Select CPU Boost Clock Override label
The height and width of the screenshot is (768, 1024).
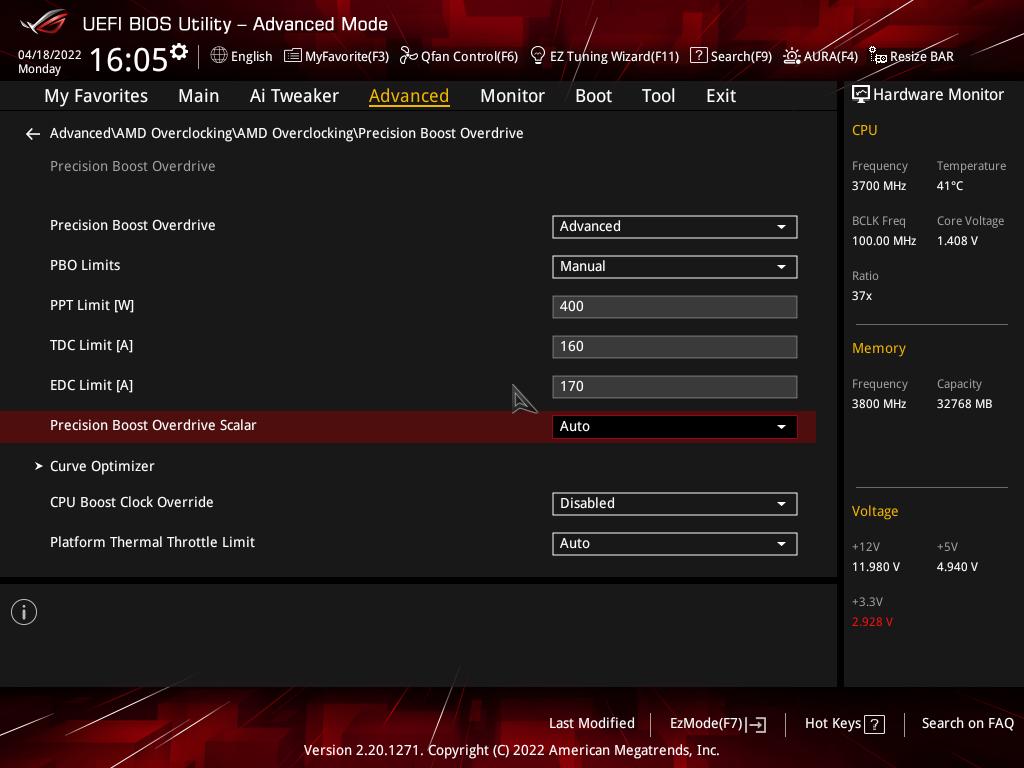[x=132, y=502]
